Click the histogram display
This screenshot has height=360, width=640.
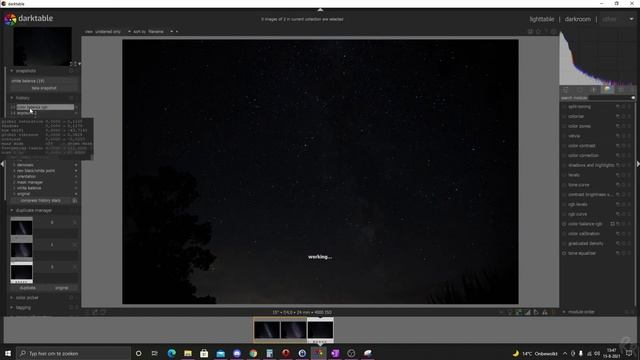click(598, 58)
